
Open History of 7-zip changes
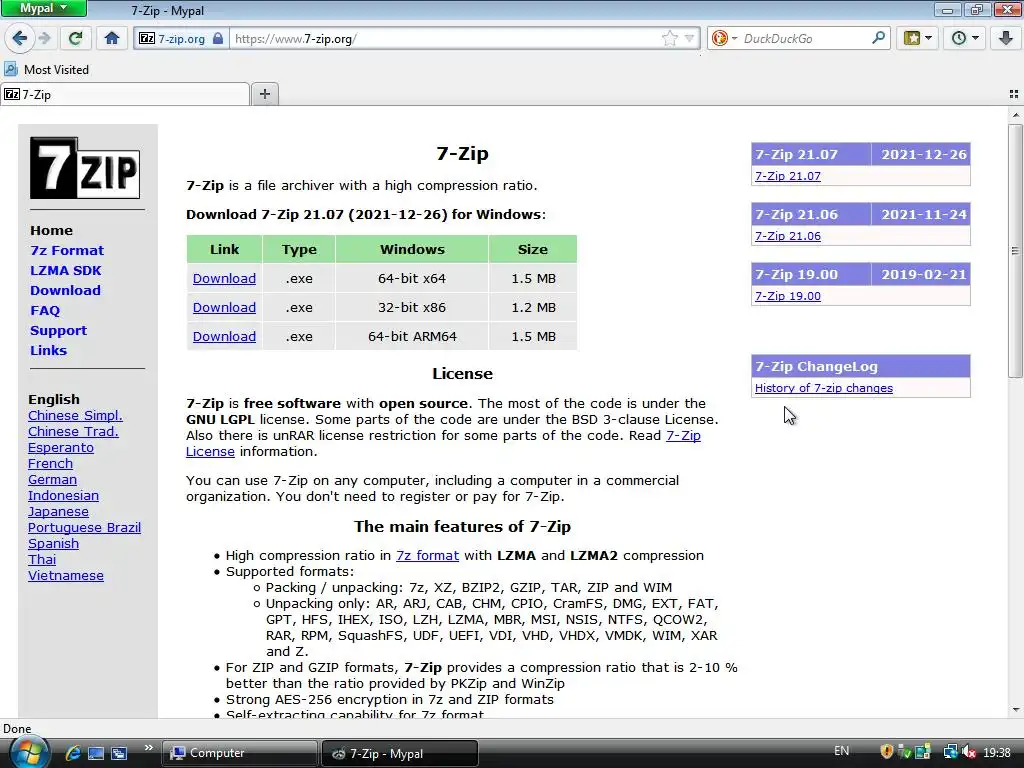point(824,388)
